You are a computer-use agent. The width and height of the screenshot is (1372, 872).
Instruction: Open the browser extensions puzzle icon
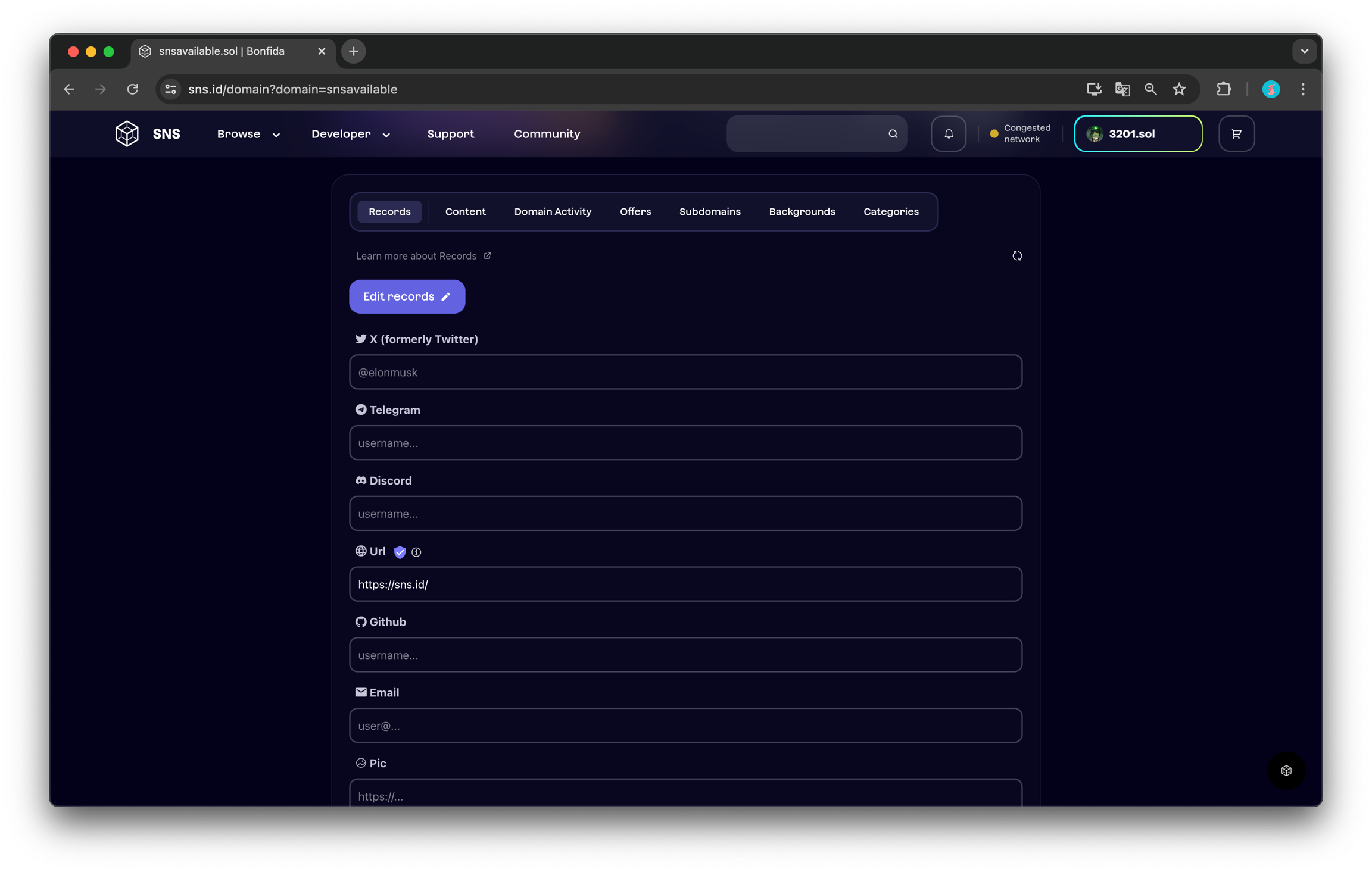click(x=1224, y=89)
